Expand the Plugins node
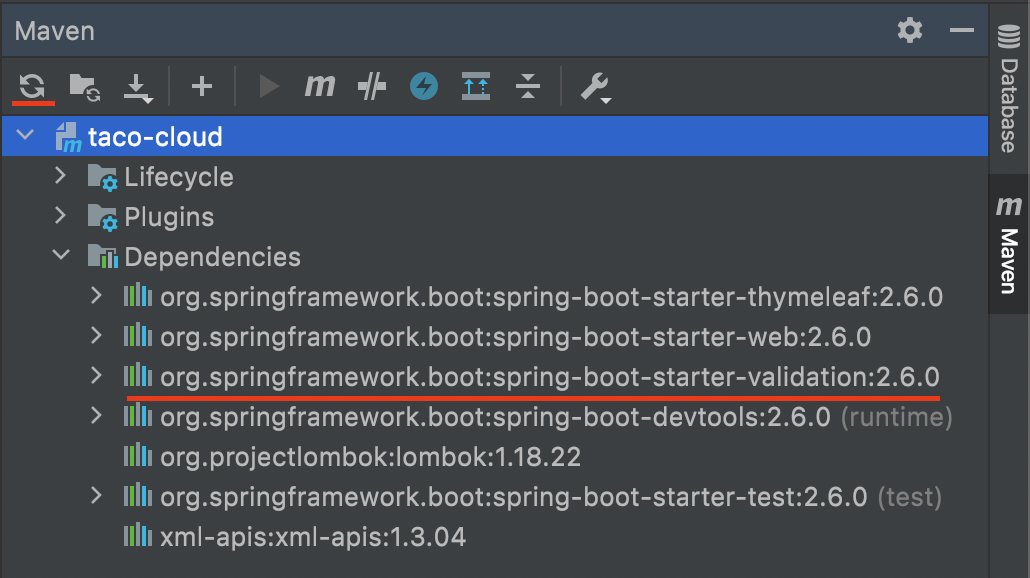Screen dimensions: 1030x578 (x=60, y=216)
